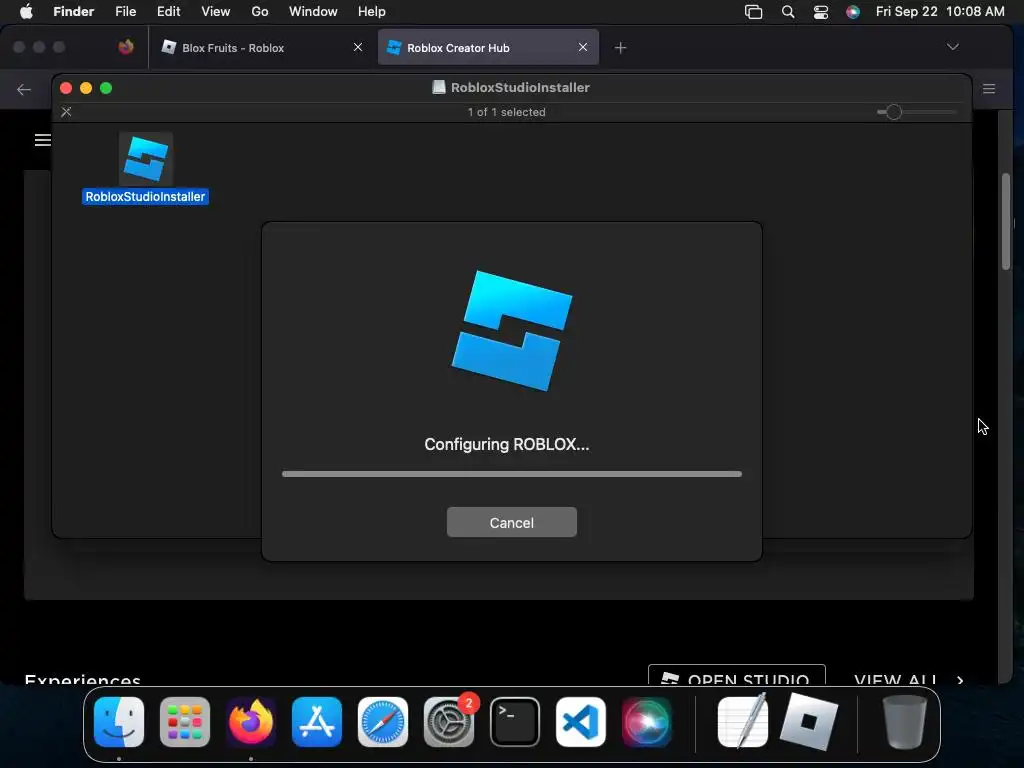Click OPEN STUDIO on Creator Hub
The image size is (1024, 768).
pyautogui.click(x=737, y=675)
